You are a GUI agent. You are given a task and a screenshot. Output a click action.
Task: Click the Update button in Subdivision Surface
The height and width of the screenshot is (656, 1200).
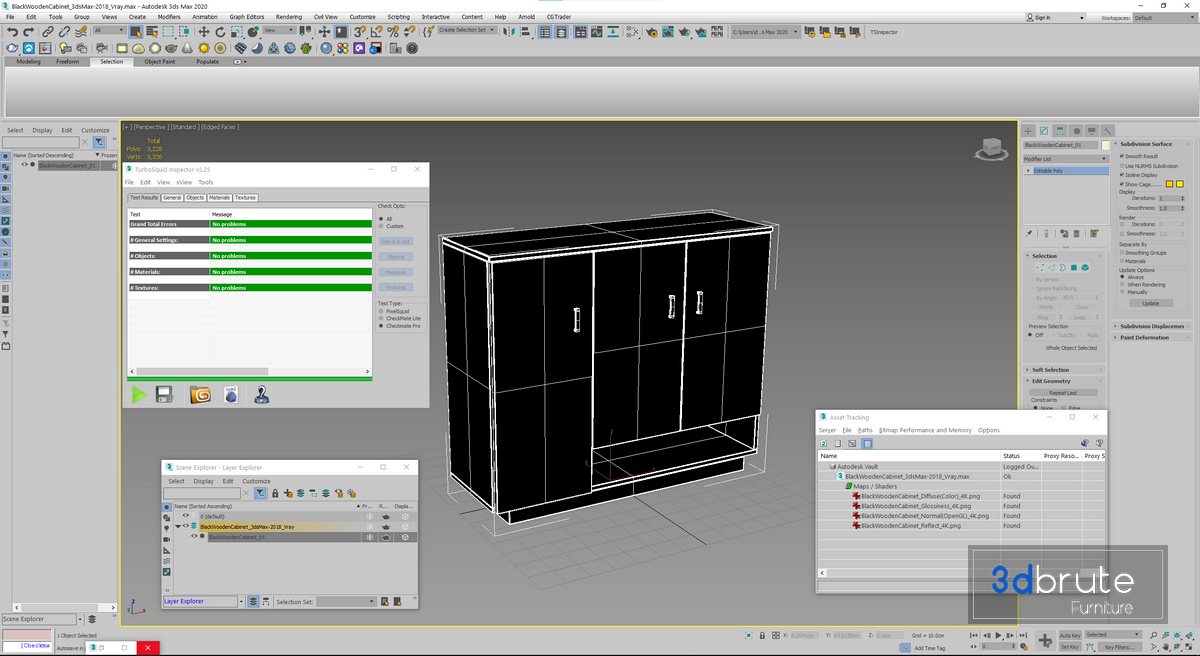click(1151, 303)
